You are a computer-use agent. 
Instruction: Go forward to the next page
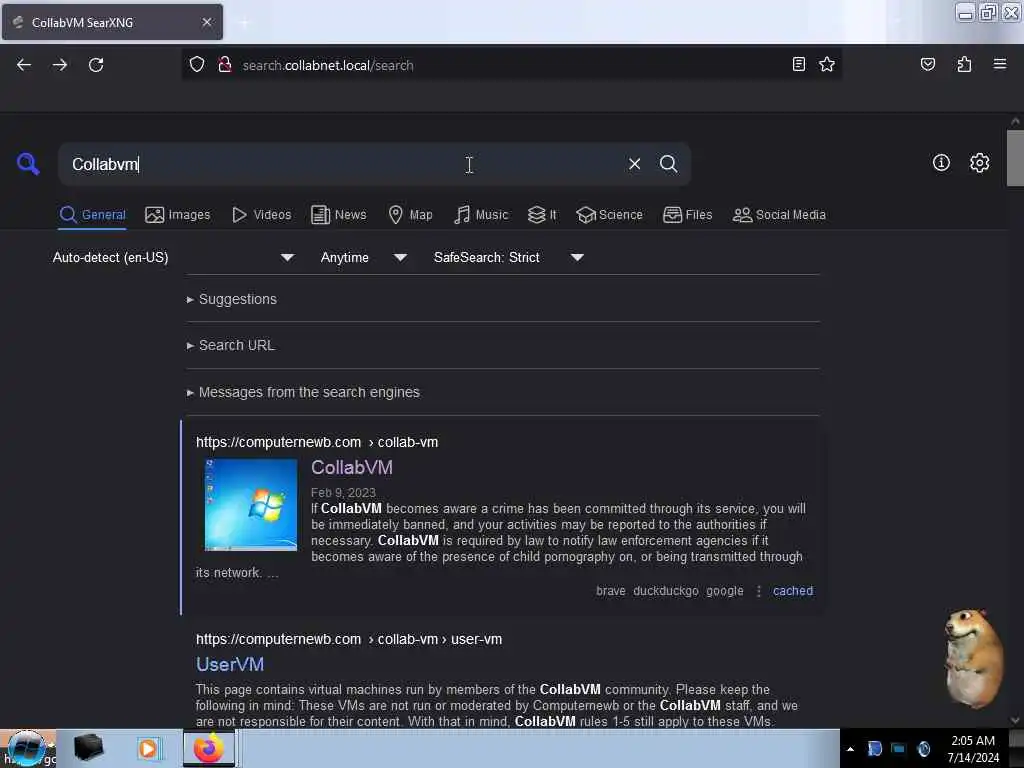[60, 65]
